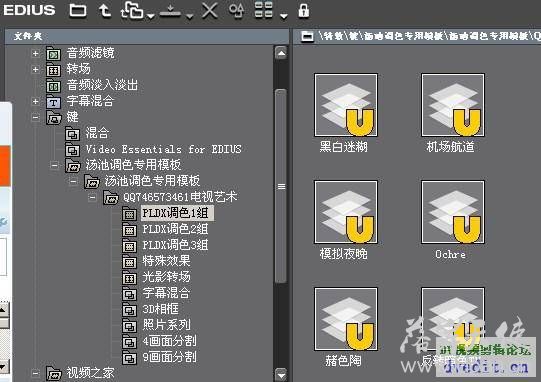Select the 视频之家 tree item

coord(90,373)
